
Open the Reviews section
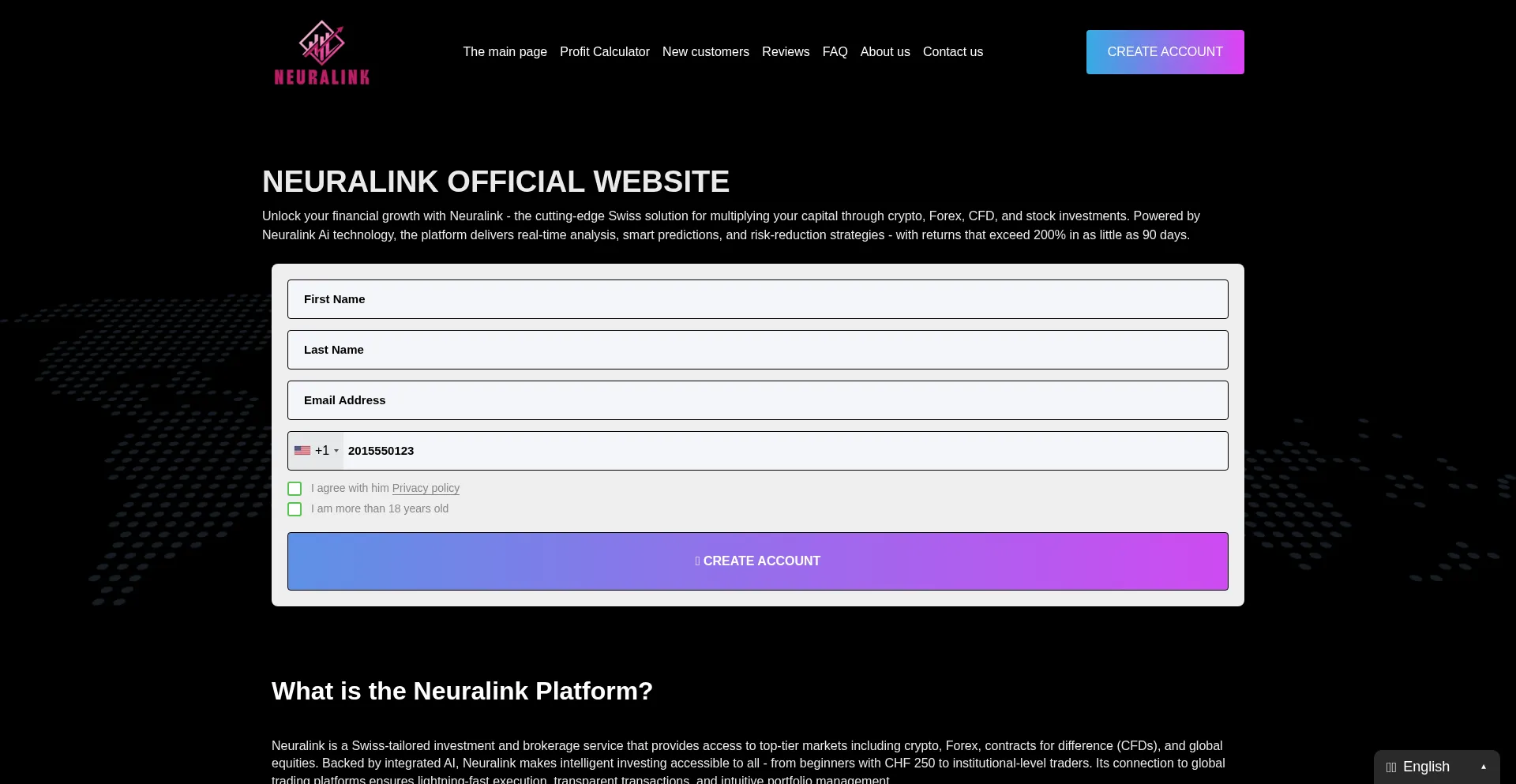pyautogui.click(x=786, y=52)
